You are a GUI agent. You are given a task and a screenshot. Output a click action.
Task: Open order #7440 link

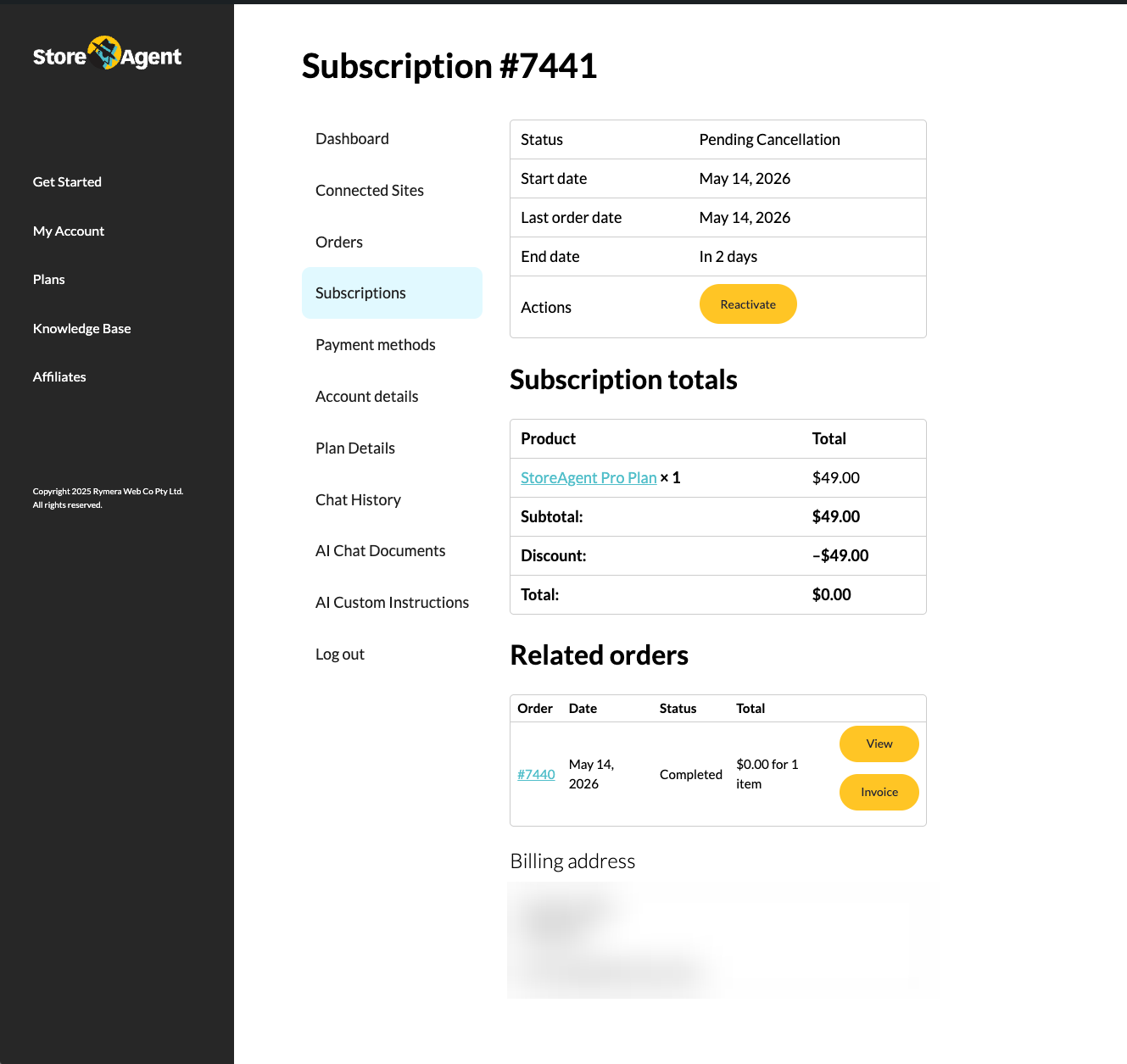coord(536,774)
